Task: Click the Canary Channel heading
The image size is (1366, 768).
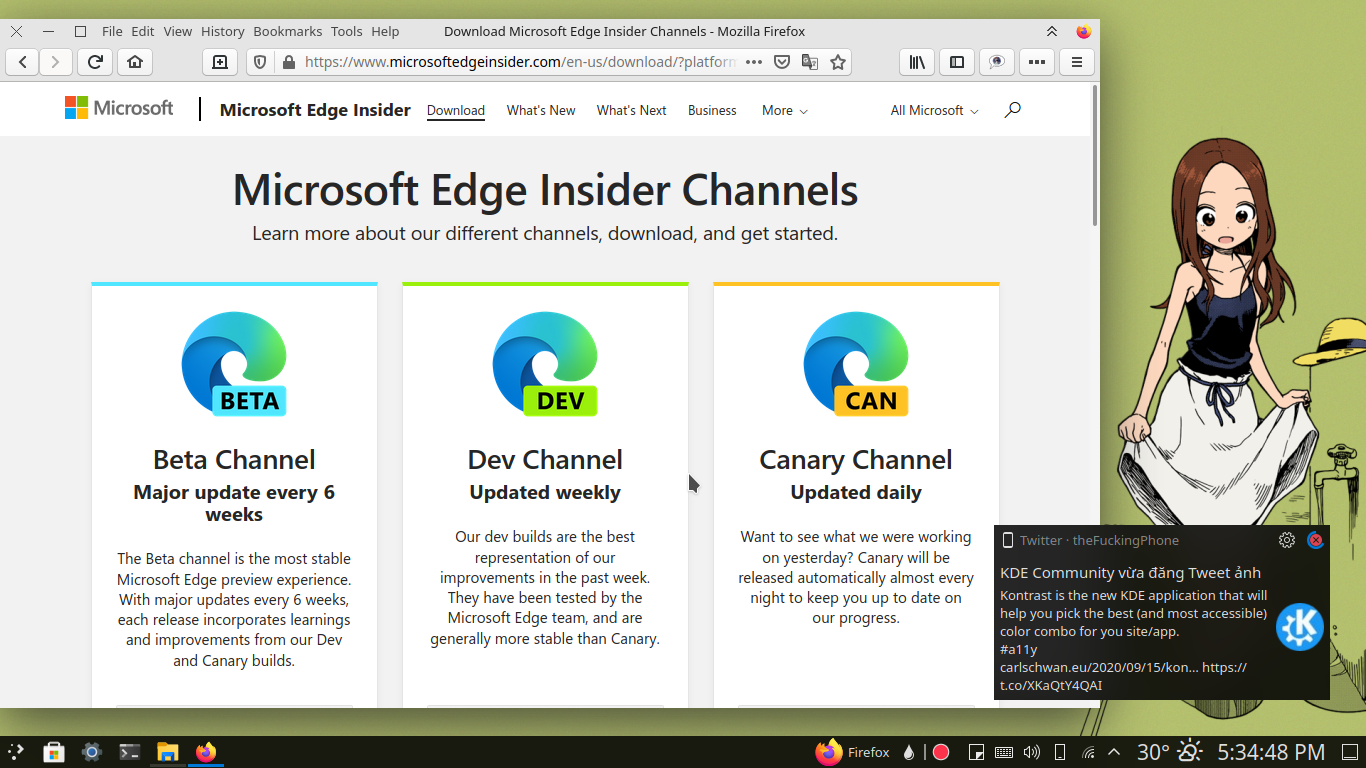Action: pos(856,460)
